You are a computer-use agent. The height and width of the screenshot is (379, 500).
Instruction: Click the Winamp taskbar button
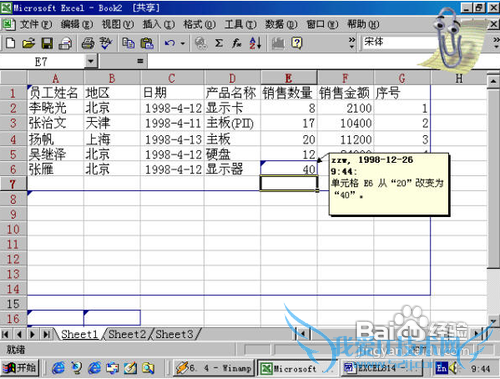pos(214,368)
